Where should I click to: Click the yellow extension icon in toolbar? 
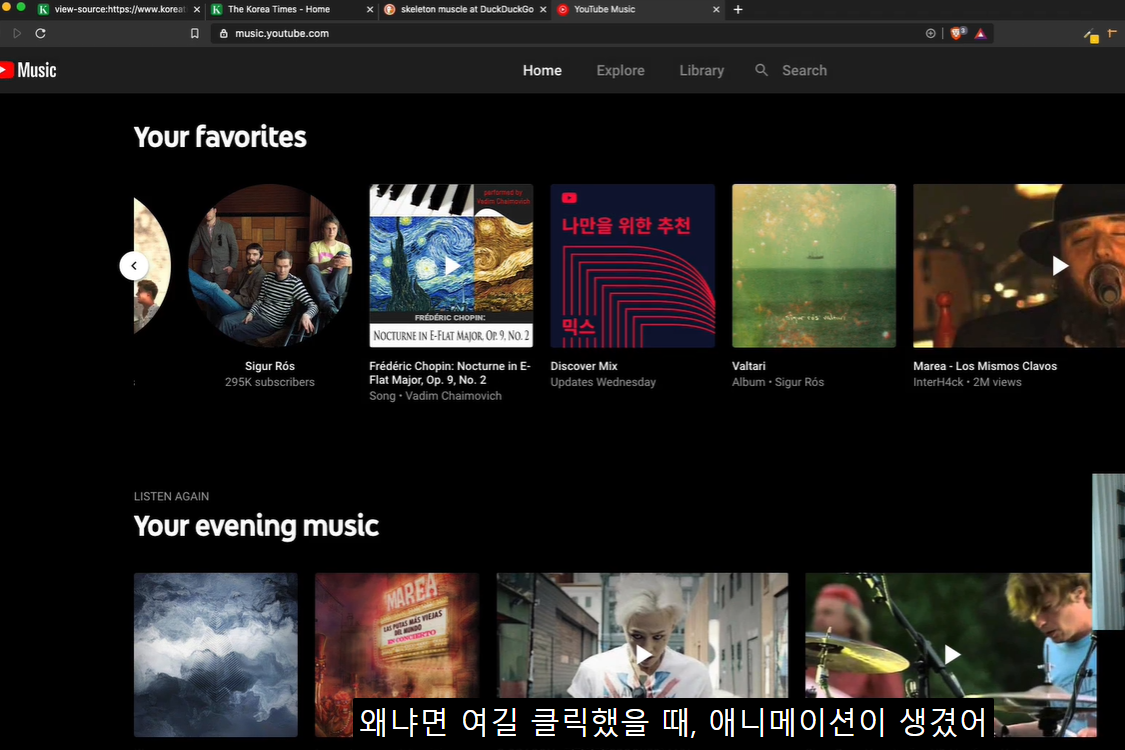[1091, 36]
